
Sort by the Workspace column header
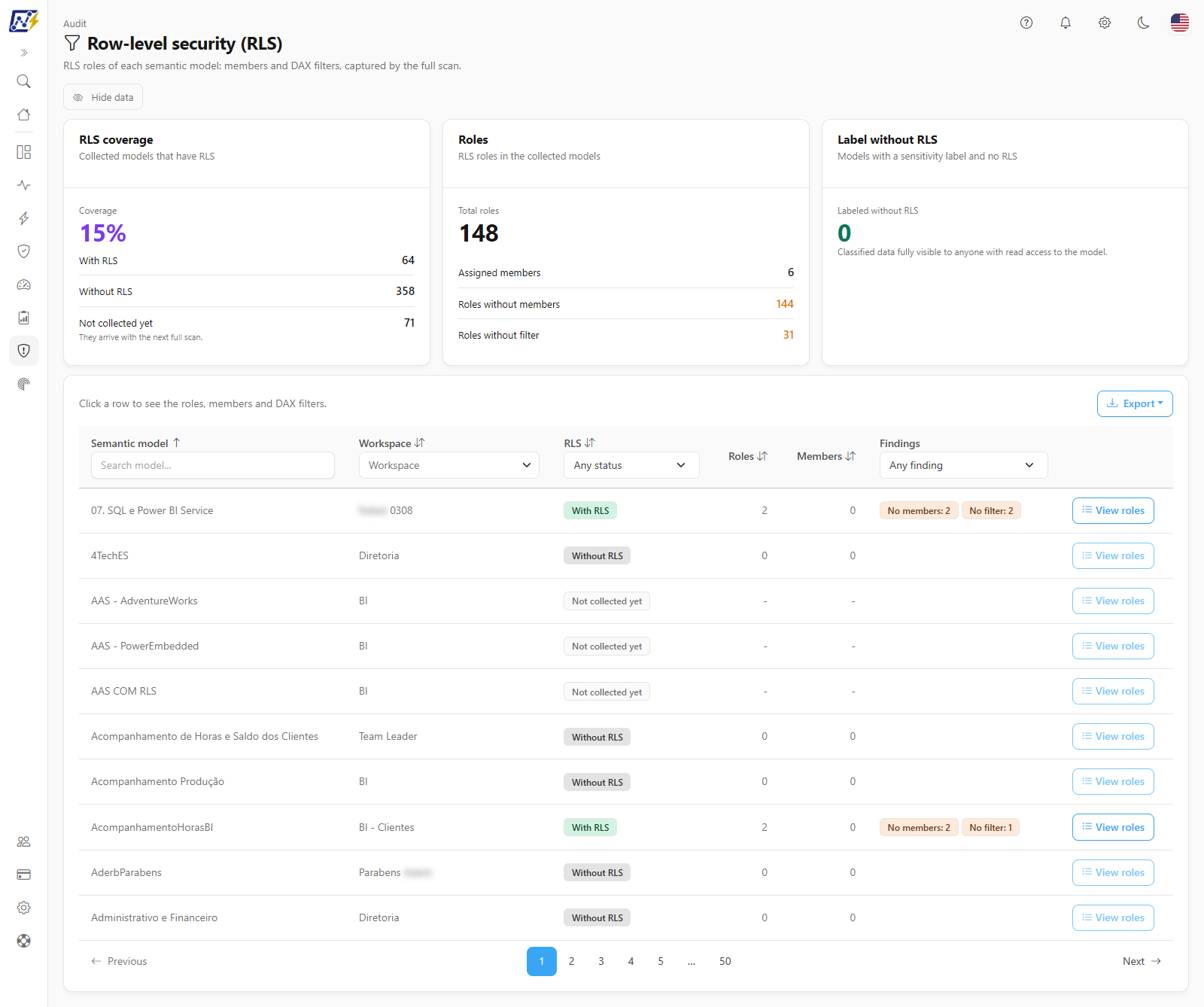pos(392,443)
